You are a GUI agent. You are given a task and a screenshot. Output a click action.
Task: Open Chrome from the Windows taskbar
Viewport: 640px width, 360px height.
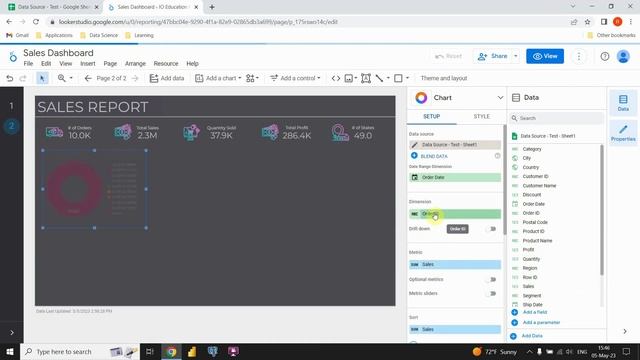pos(171,351)
